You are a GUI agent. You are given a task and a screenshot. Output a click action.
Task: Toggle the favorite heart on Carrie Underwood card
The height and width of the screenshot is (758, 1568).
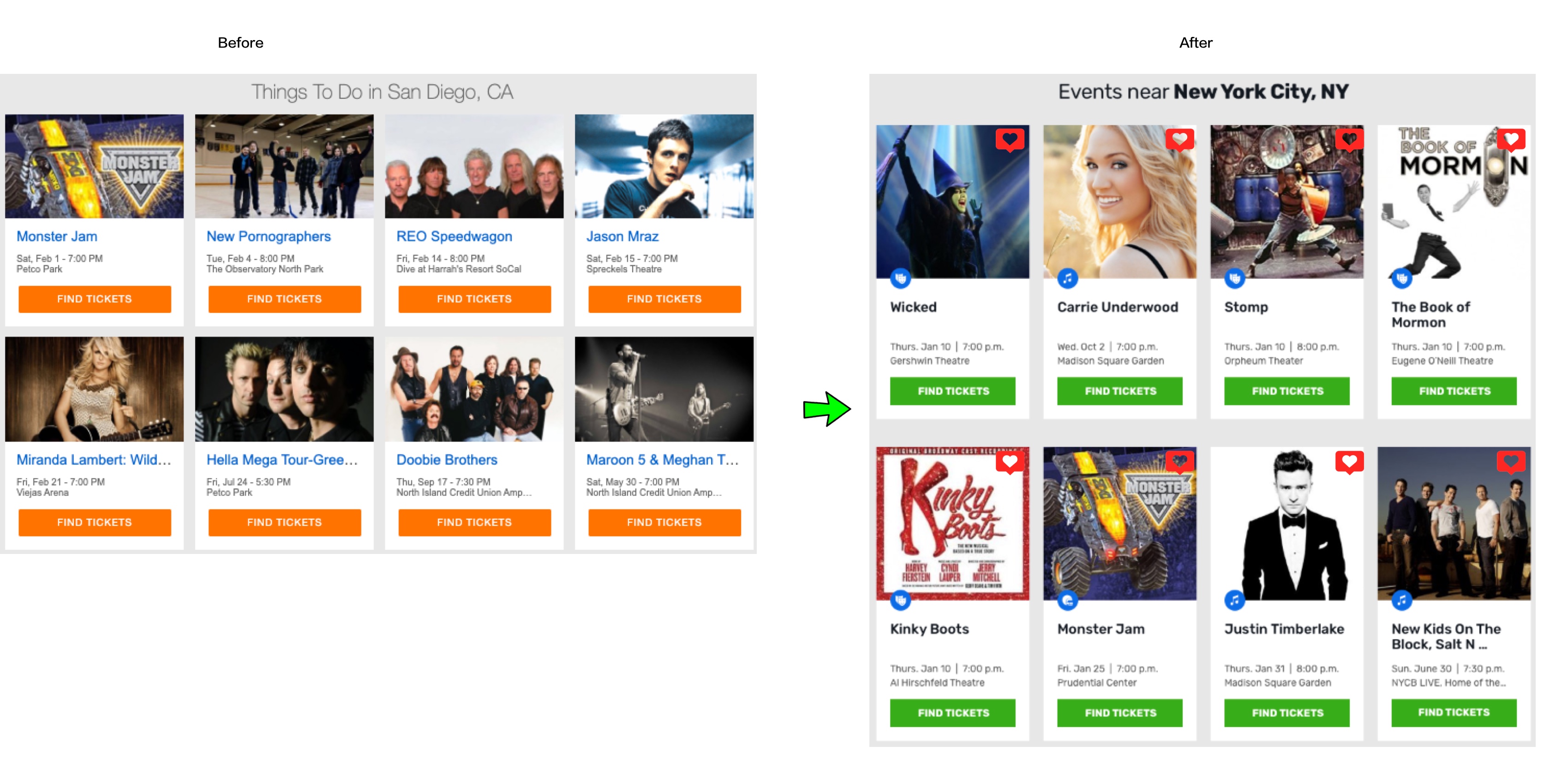tap(1179, 140)
